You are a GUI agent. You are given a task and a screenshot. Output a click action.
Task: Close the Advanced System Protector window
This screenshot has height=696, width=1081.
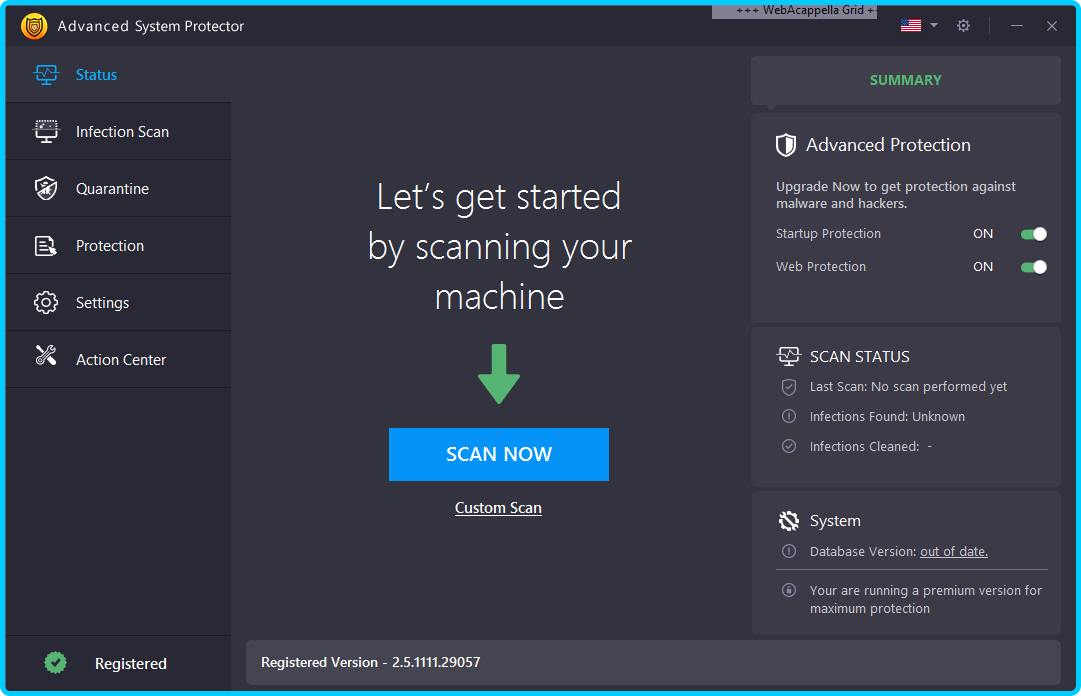pos(1051,25)
